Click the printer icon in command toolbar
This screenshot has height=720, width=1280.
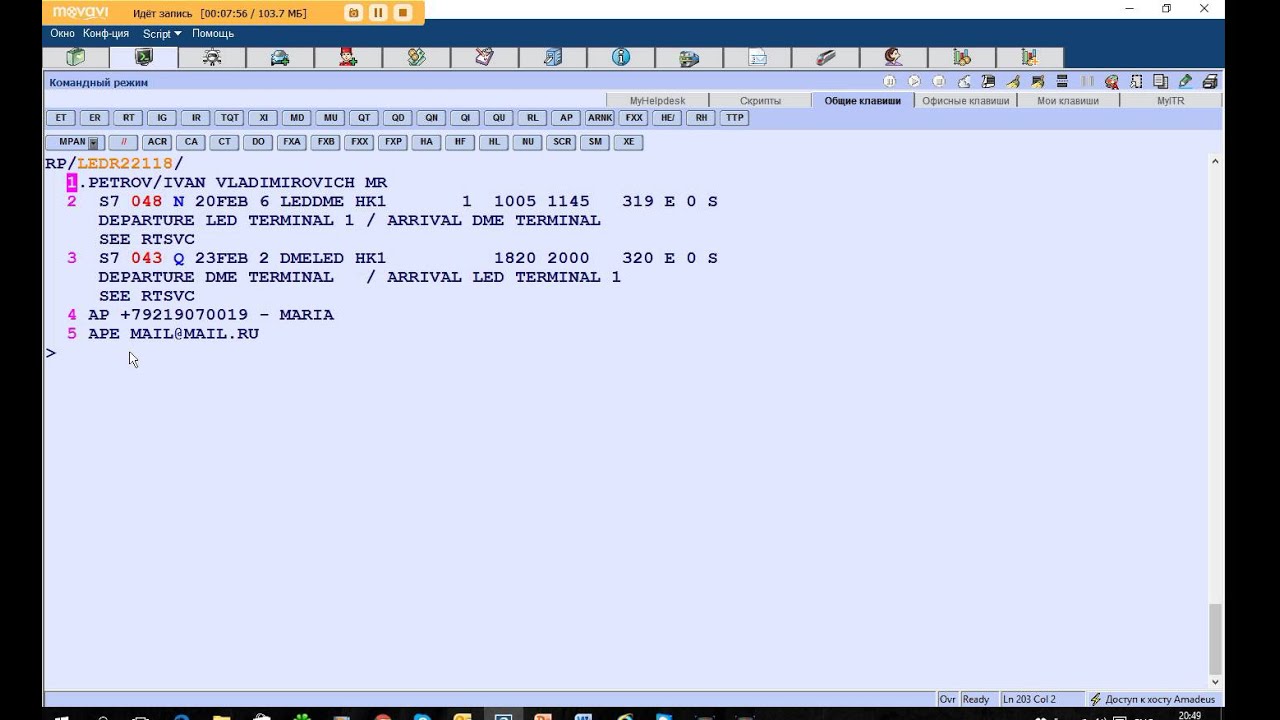click(1210, 82)
